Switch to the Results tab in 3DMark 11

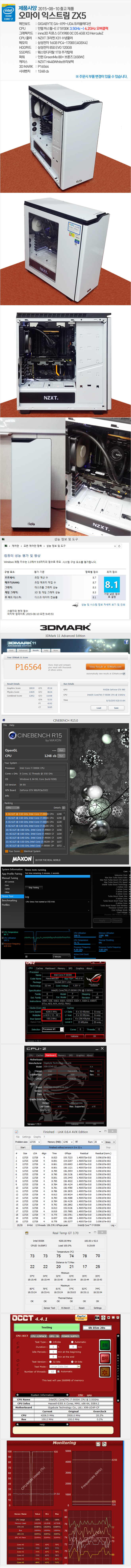pyautogui.click(x=36, y=651)
